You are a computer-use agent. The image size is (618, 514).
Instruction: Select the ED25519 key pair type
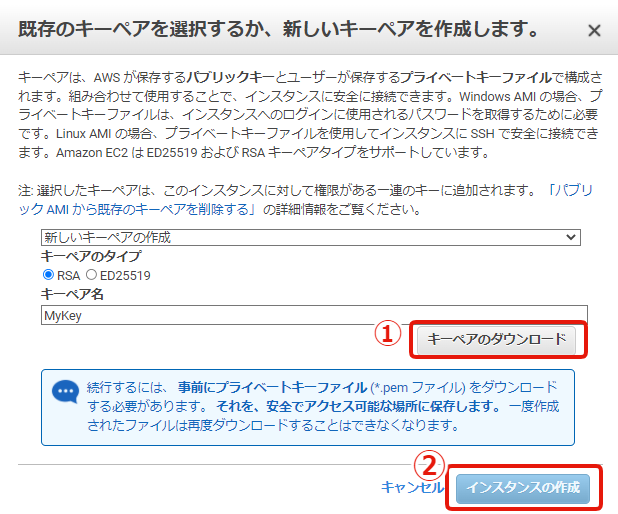91,275
